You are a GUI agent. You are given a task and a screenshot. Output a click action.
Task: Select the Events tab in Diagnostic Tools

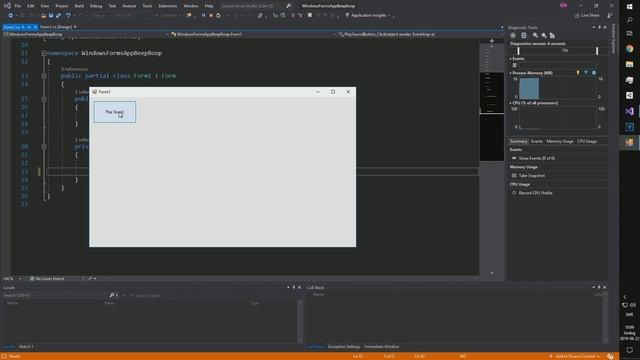coord(537,141)
